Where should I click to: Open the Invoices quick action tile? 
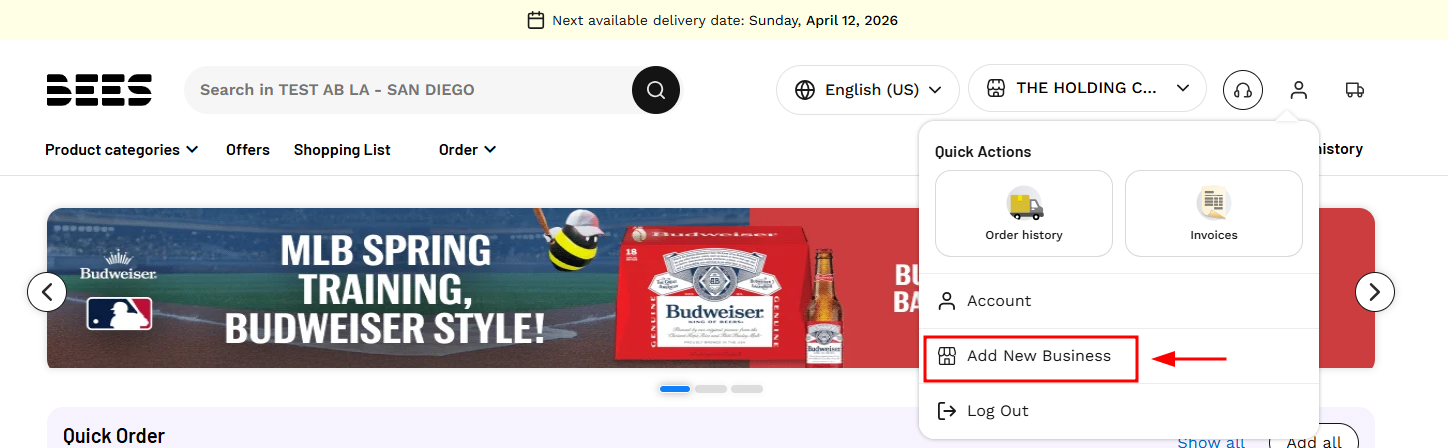[x=1214, y=213]
